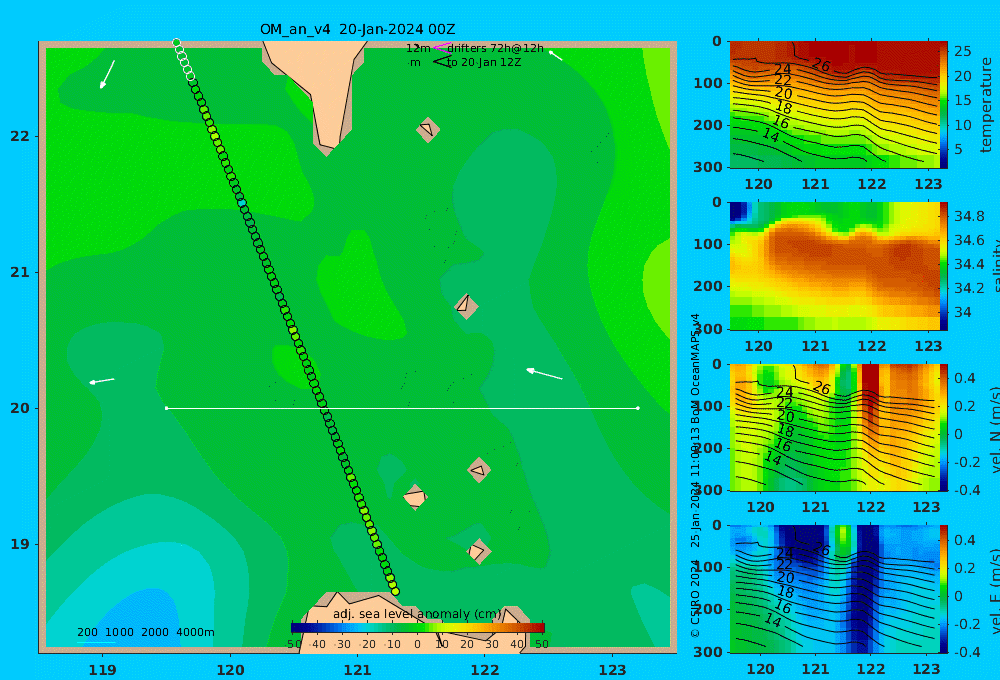Image resolution: width=1000 pixels, height=680 pixels.
Task: Open the temperature section panel
Action: click(834, 105)
